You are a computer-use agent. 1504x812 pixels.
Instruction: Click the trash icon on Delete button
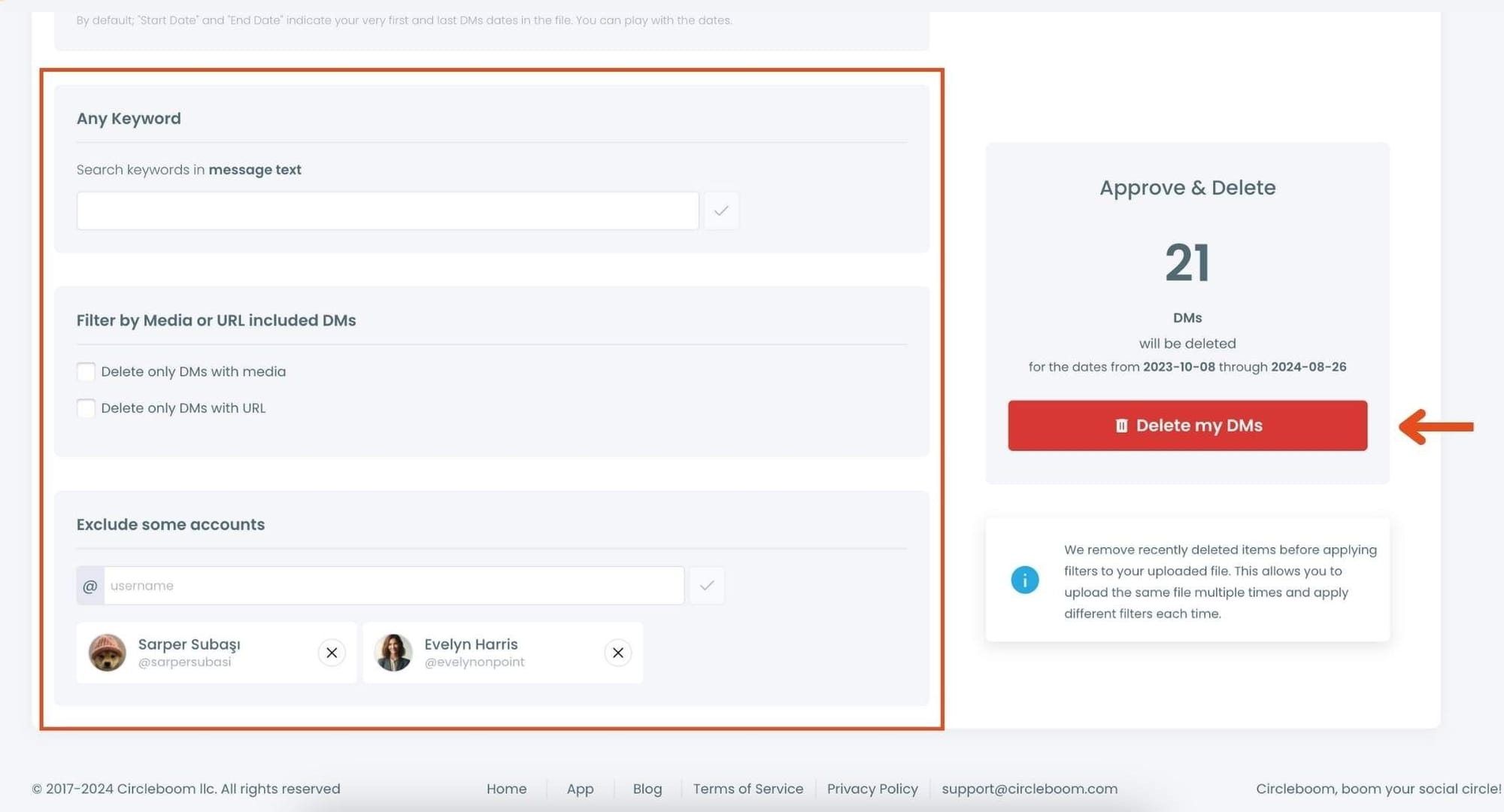tap(1121, 426)
